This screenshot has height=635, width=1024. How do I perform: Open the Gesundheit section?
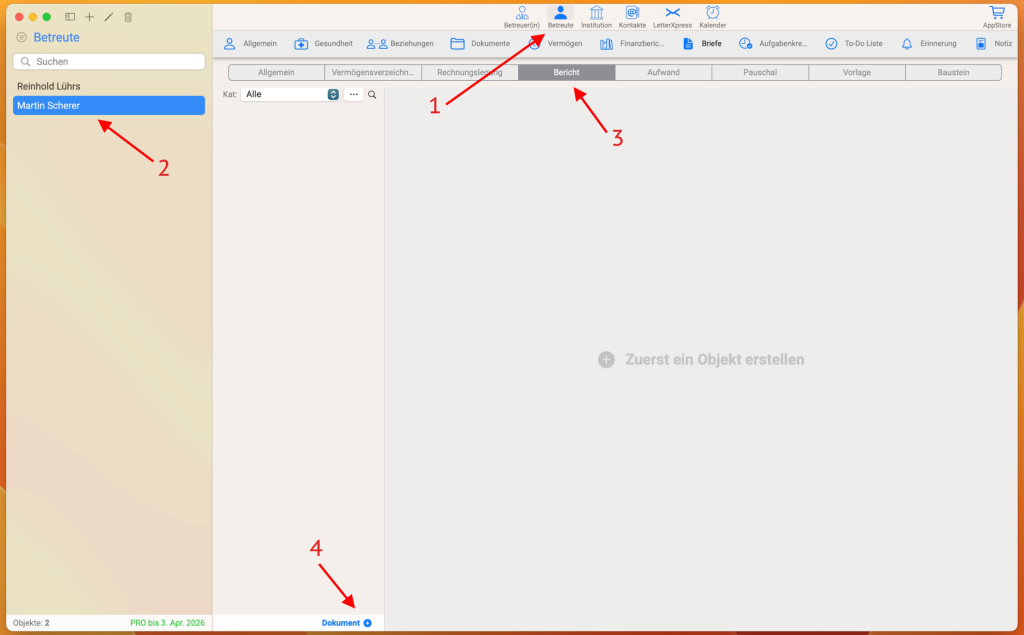pos(323,44)
